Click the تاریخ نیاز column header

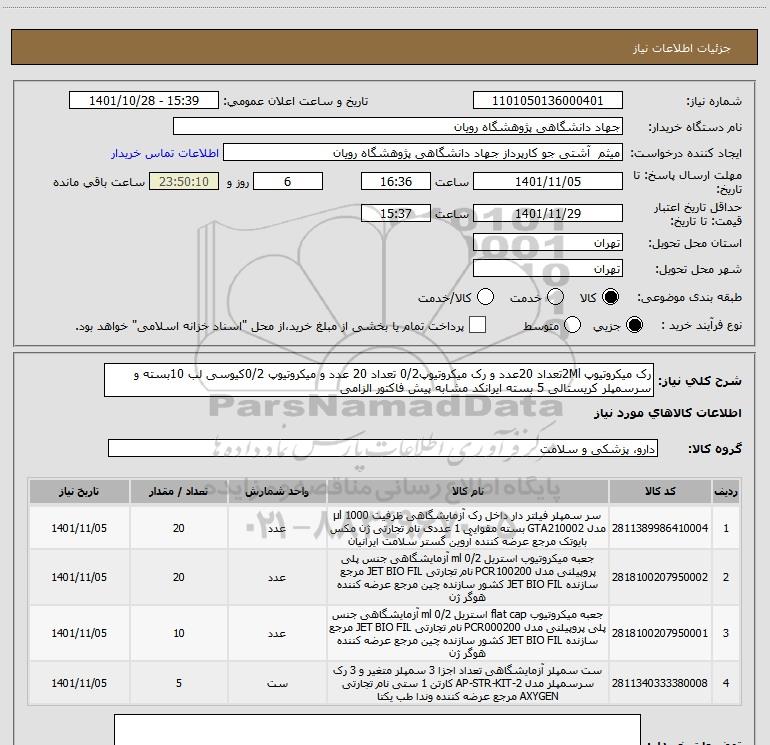tap(79, 492)
